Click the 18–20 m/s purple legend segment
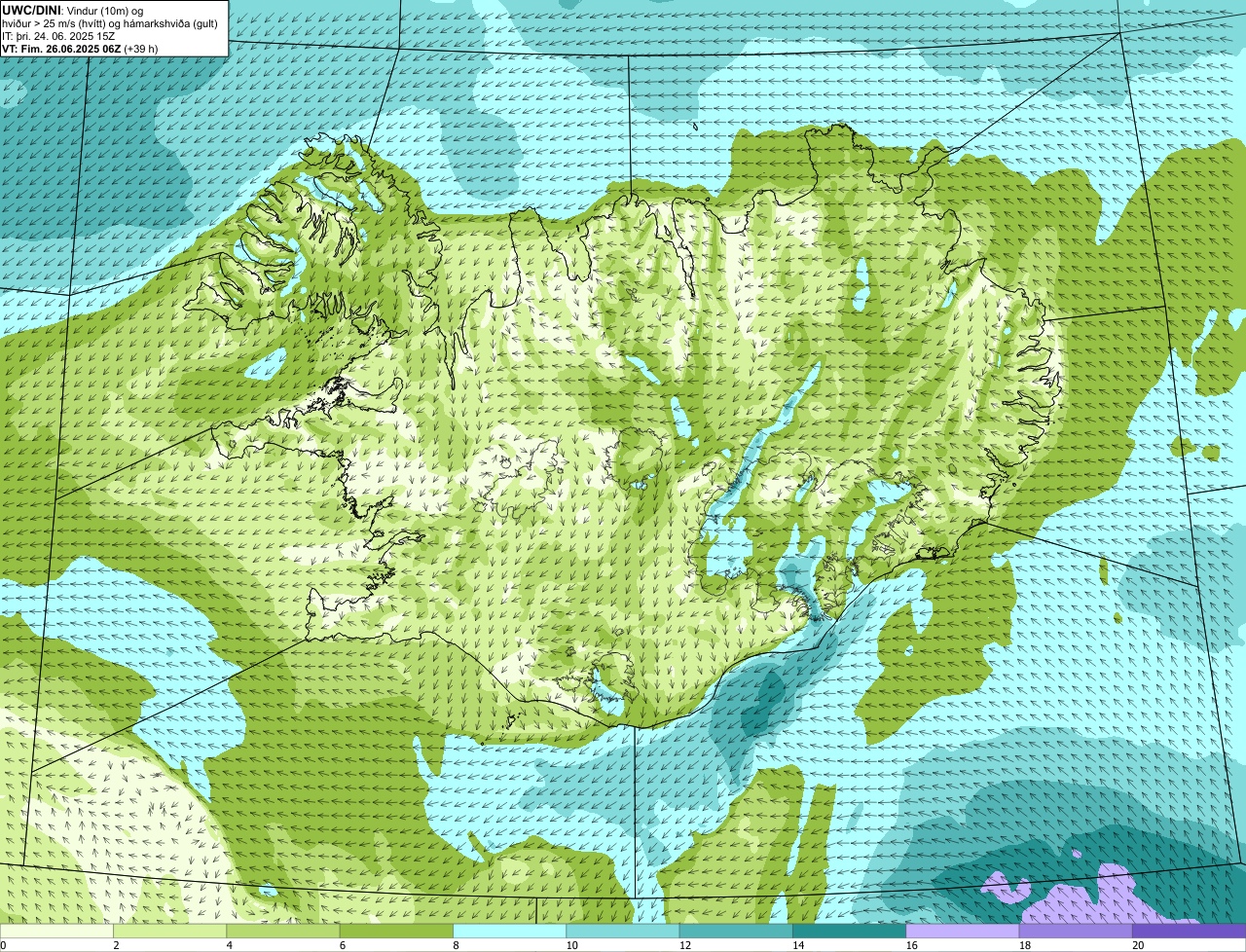This screenshot has width=1246, height=952. coord(1076,932)
